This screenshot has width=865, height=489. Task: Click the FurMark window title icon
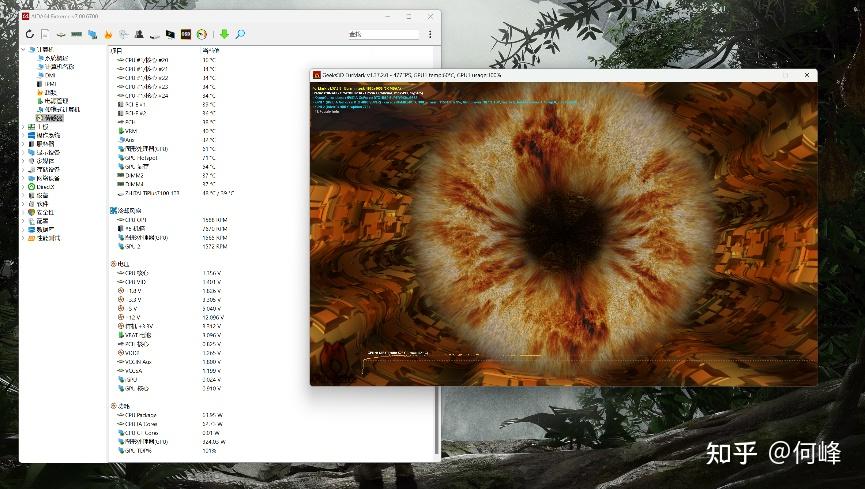(317, 75)
